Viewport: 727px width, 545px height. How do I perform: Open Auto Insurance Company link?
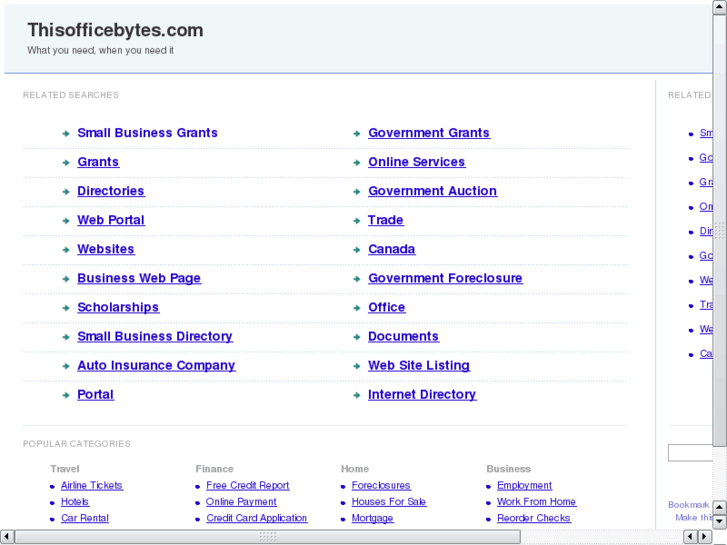point(156,365)
